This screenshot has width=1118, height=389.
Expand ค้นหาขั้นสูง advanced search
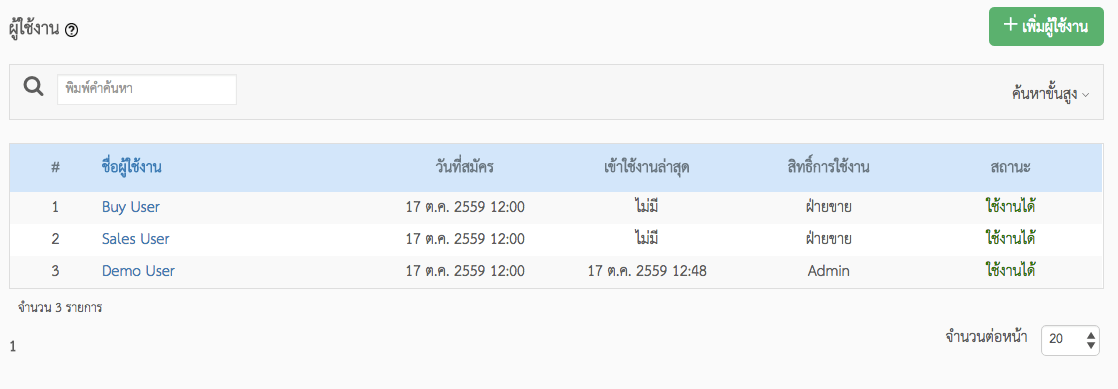[x=1050, y=94]
